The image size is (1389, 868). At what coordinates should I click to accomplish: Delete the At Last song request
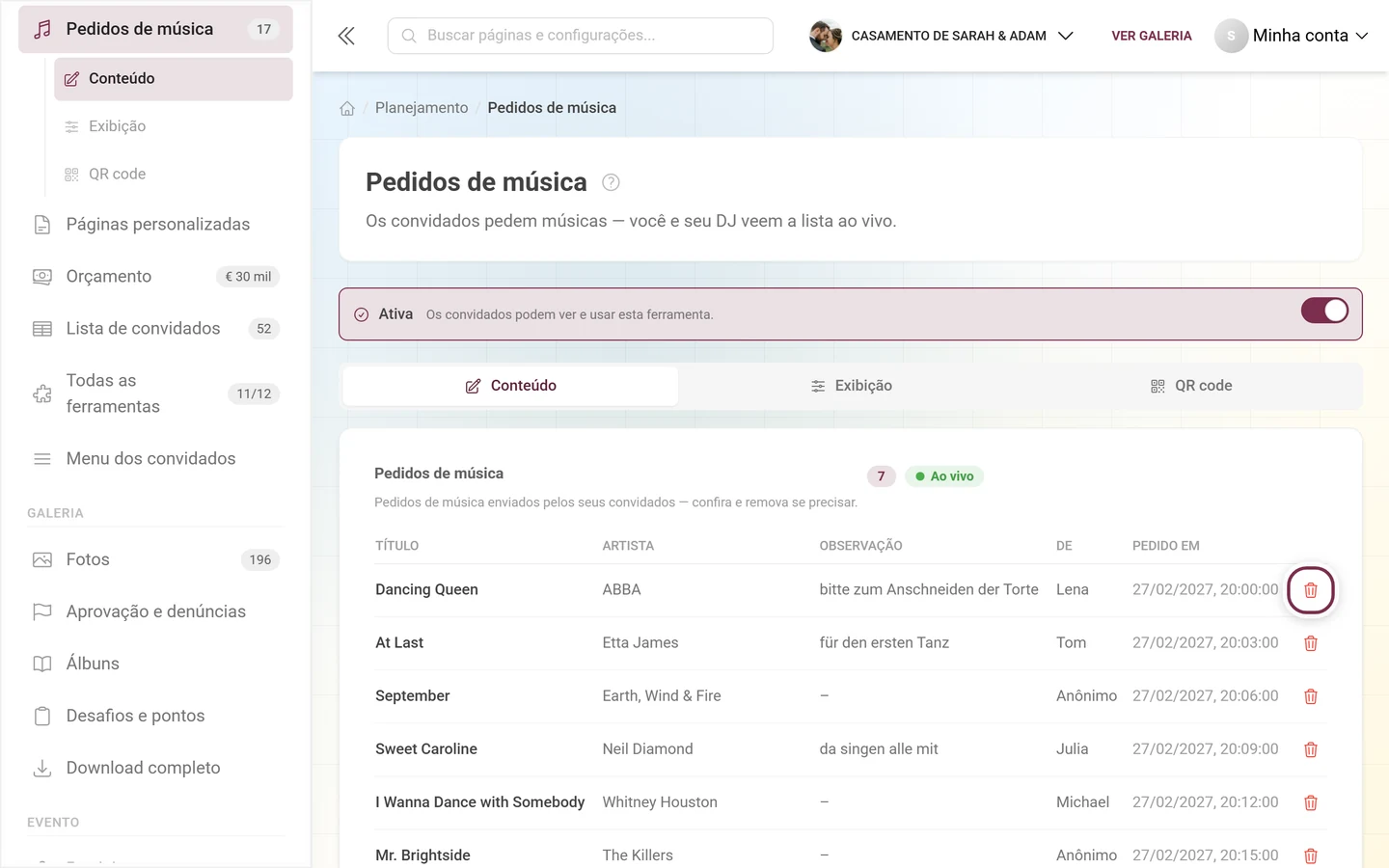click(1310, 643)
